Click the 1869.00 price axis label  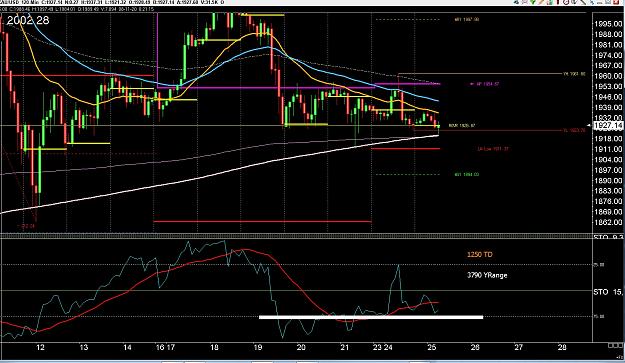pos(608,212)
